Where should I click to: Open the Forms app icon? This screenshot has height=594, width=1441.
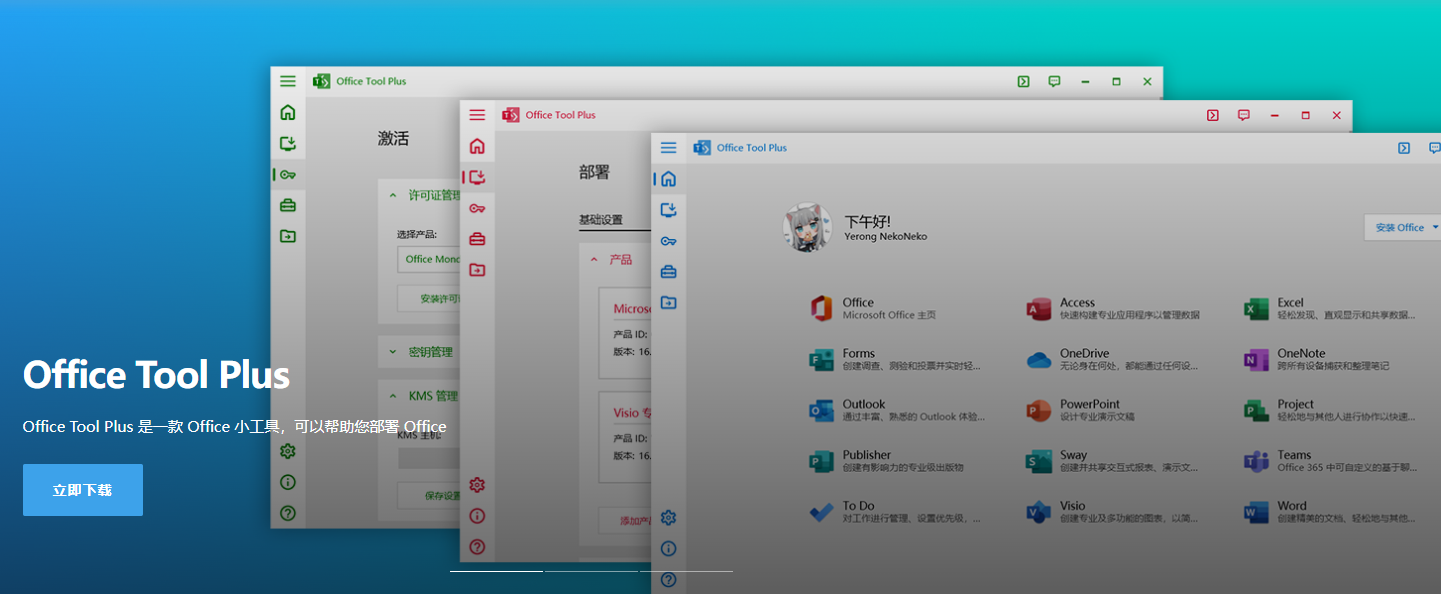(x=822, y=360)
